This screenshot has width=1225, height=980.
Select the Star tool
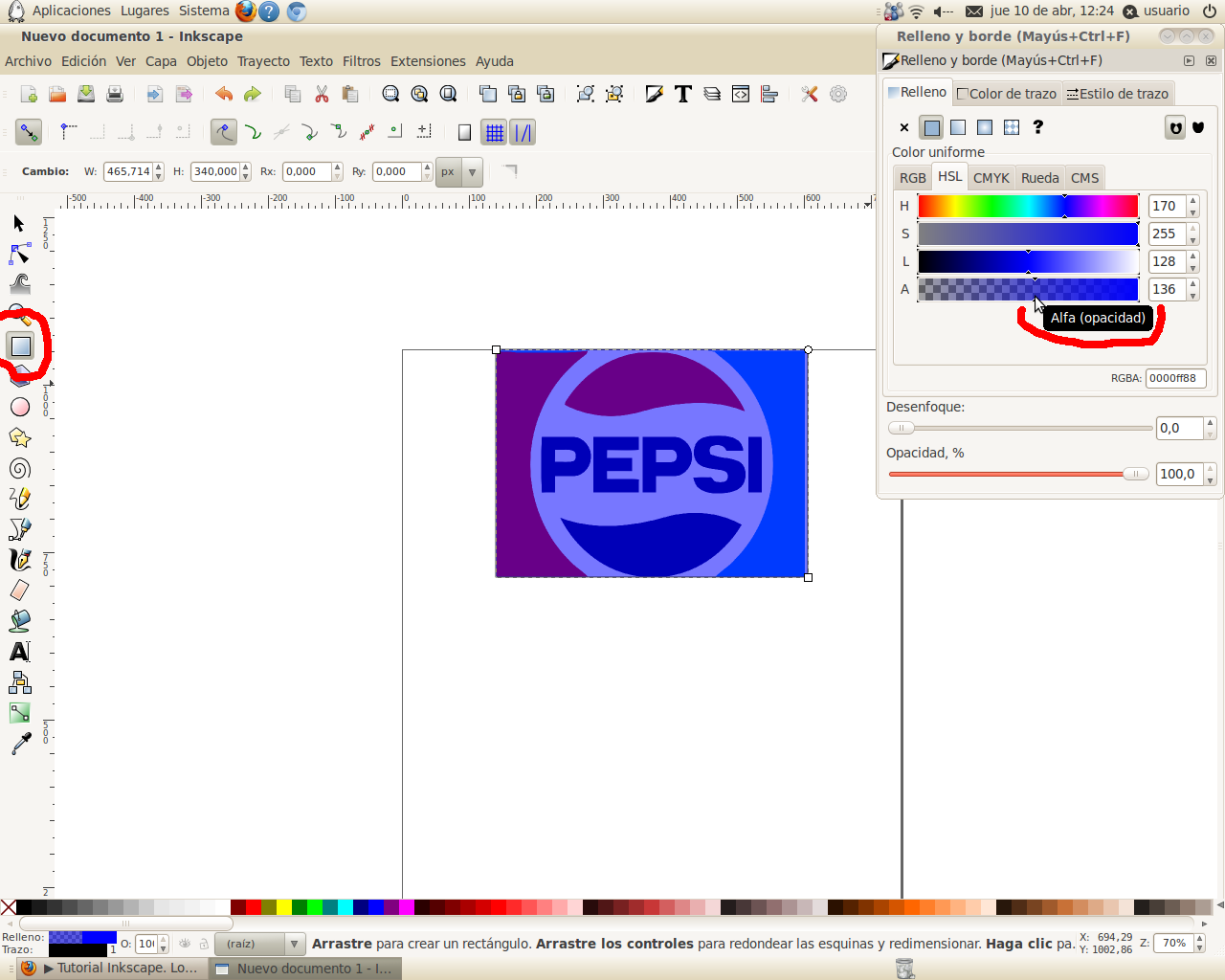(x=21, y=437)
